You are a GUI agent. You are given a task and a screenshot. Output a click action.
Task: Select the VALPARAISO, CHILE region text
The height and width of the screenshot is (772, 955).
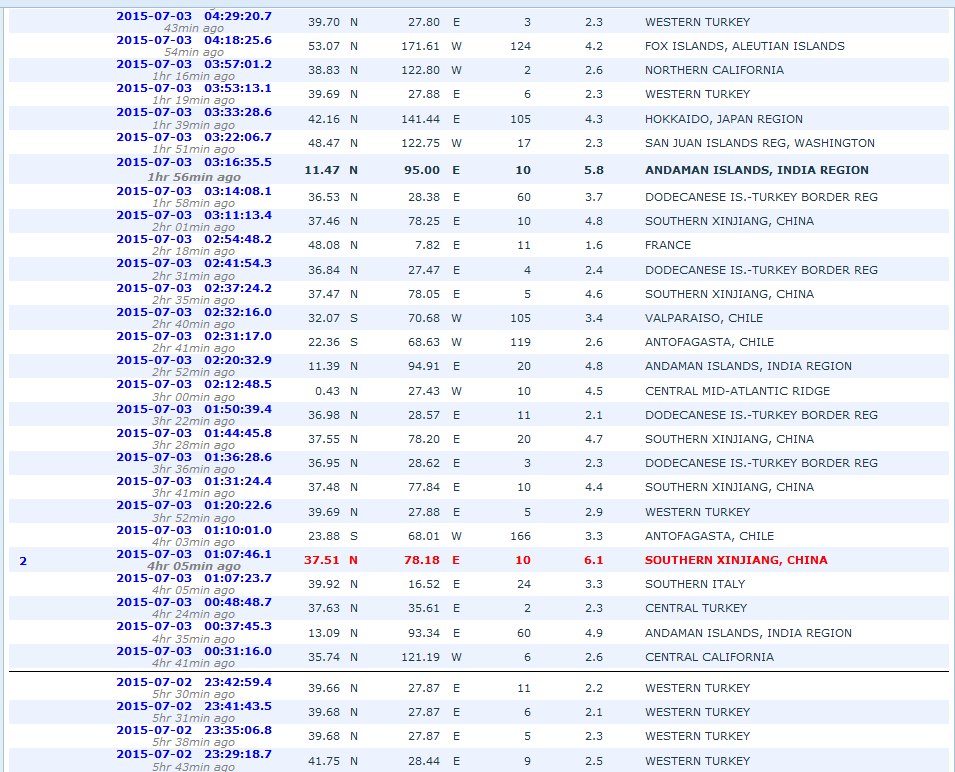(704, 318)
